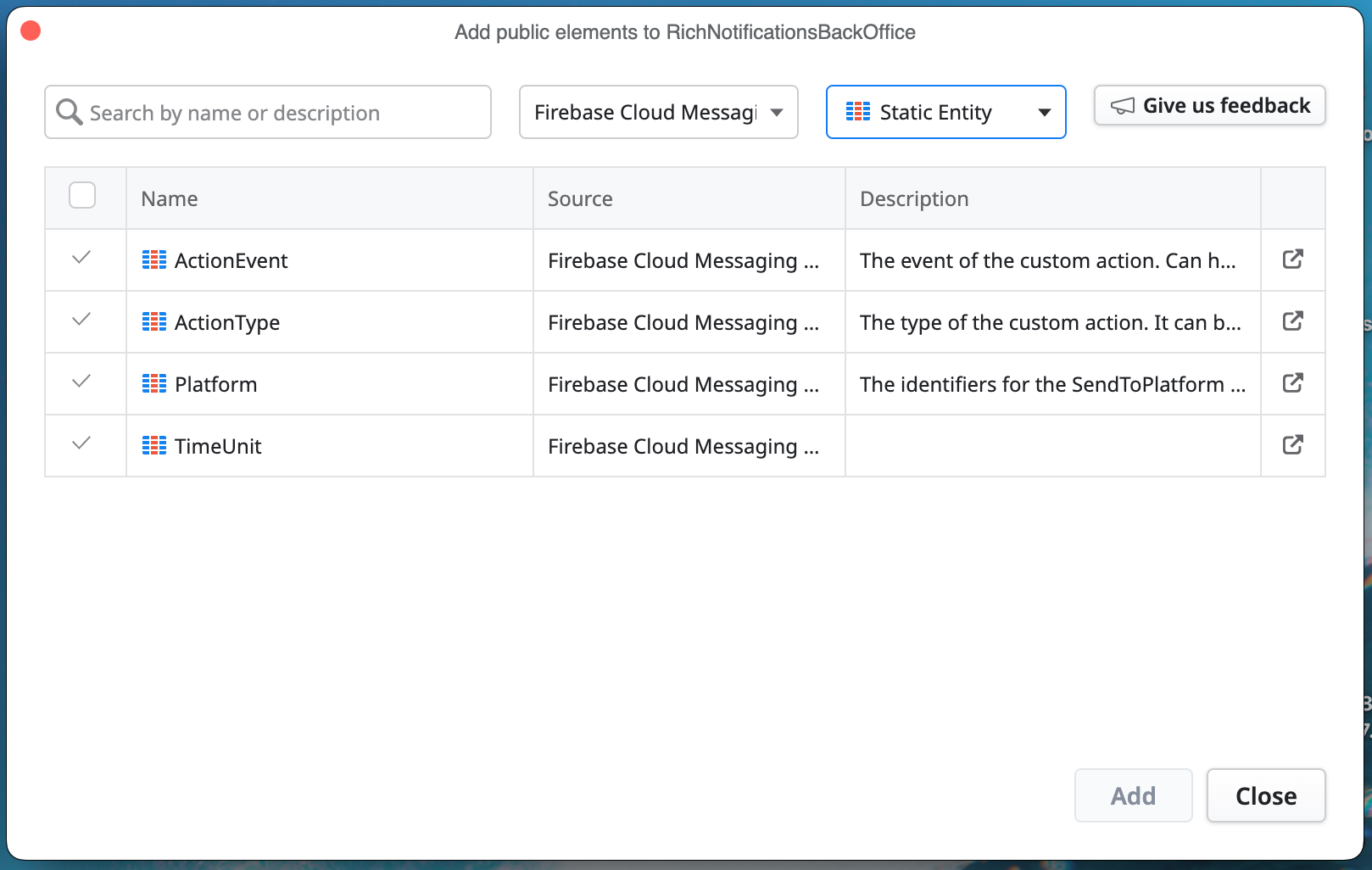The image size is (1372, 870).
Task: Click the Add button
Action: 1133,795
